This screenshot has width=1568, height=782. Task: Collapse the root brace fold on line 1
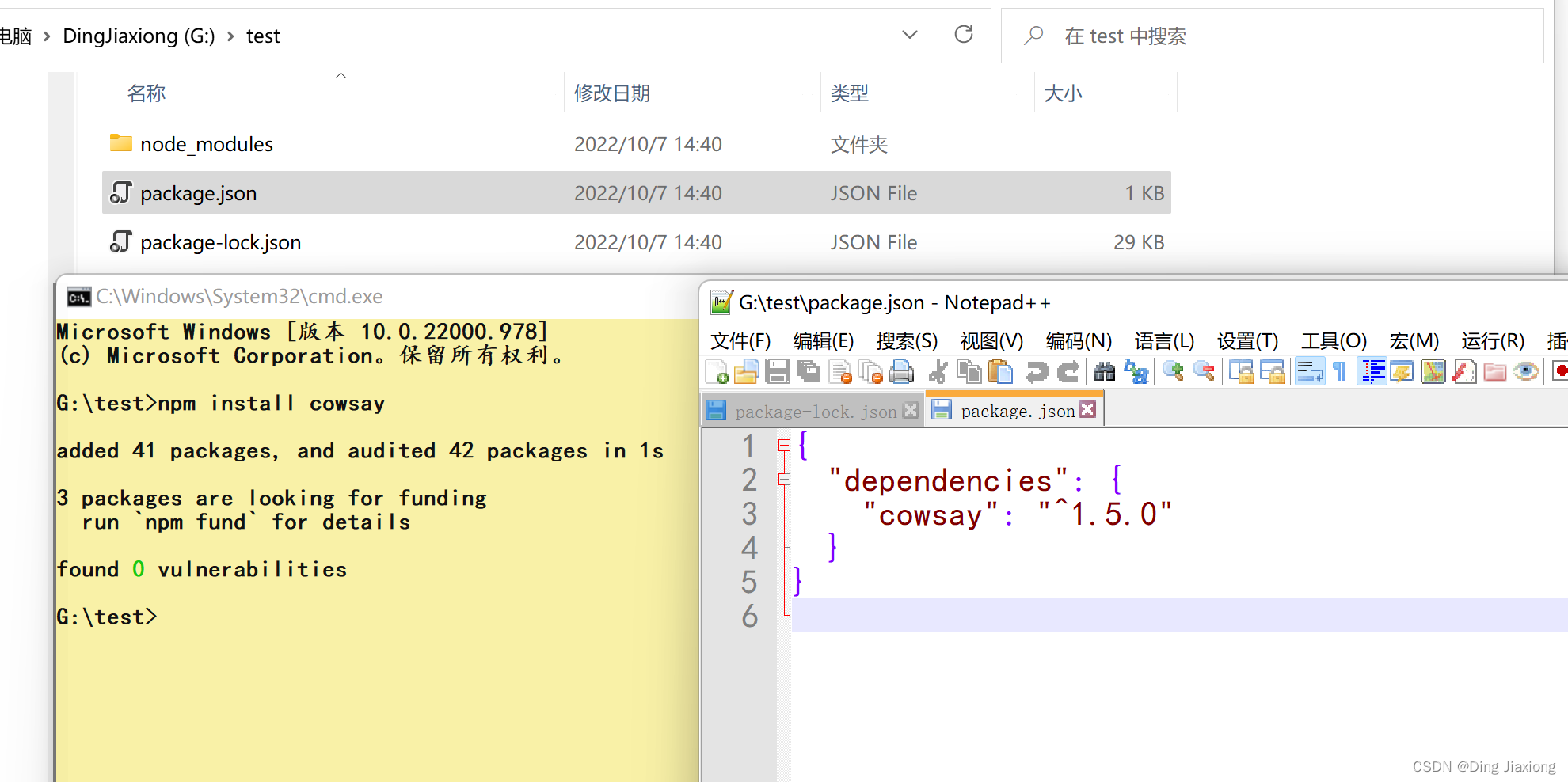click(x=784, y=446)
